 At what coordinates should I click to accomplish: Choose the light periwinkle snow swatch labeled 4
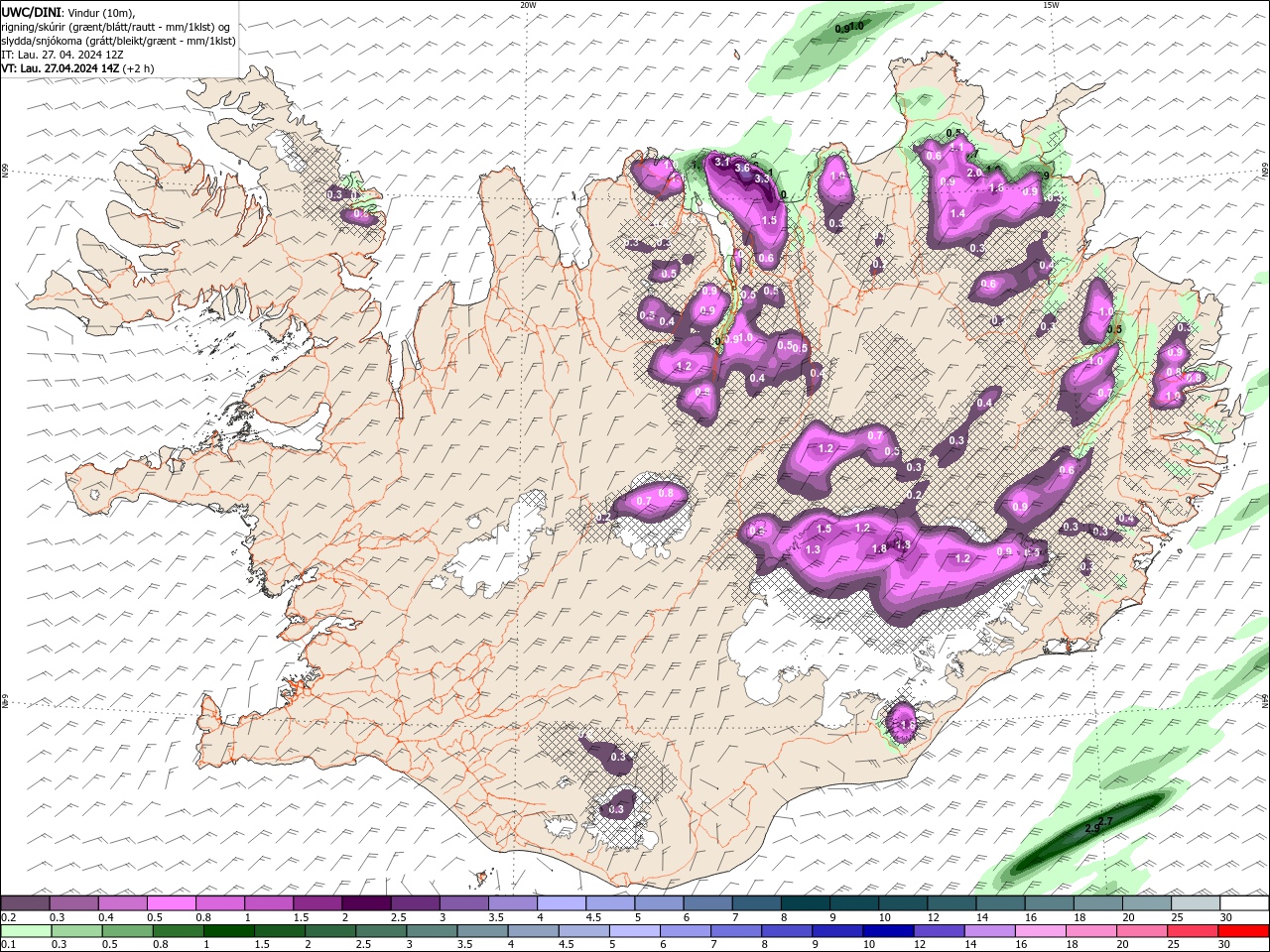[x=562, y=903]
